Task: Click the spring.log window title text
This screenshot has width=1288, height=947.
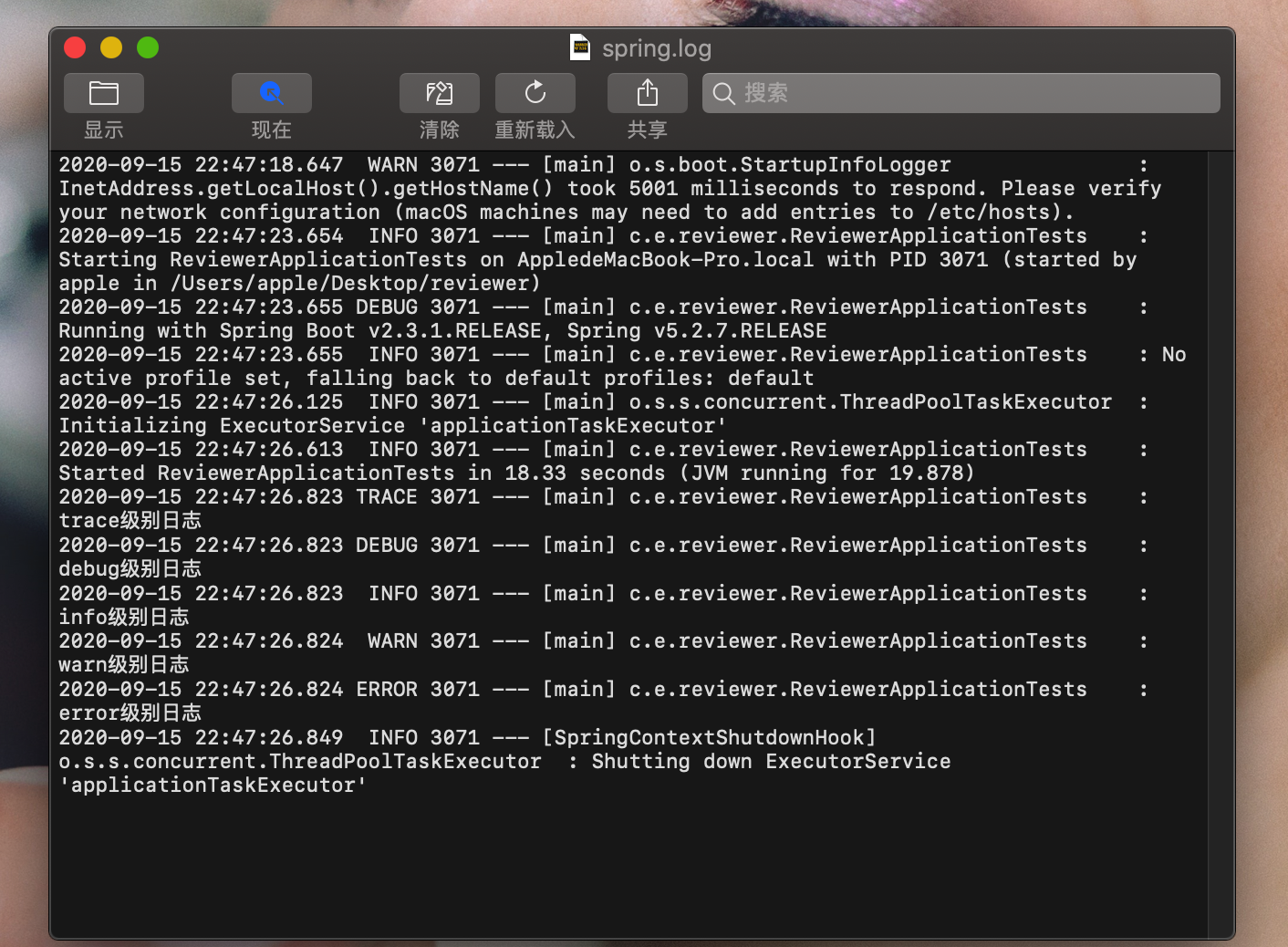Action: pos(657,48)
